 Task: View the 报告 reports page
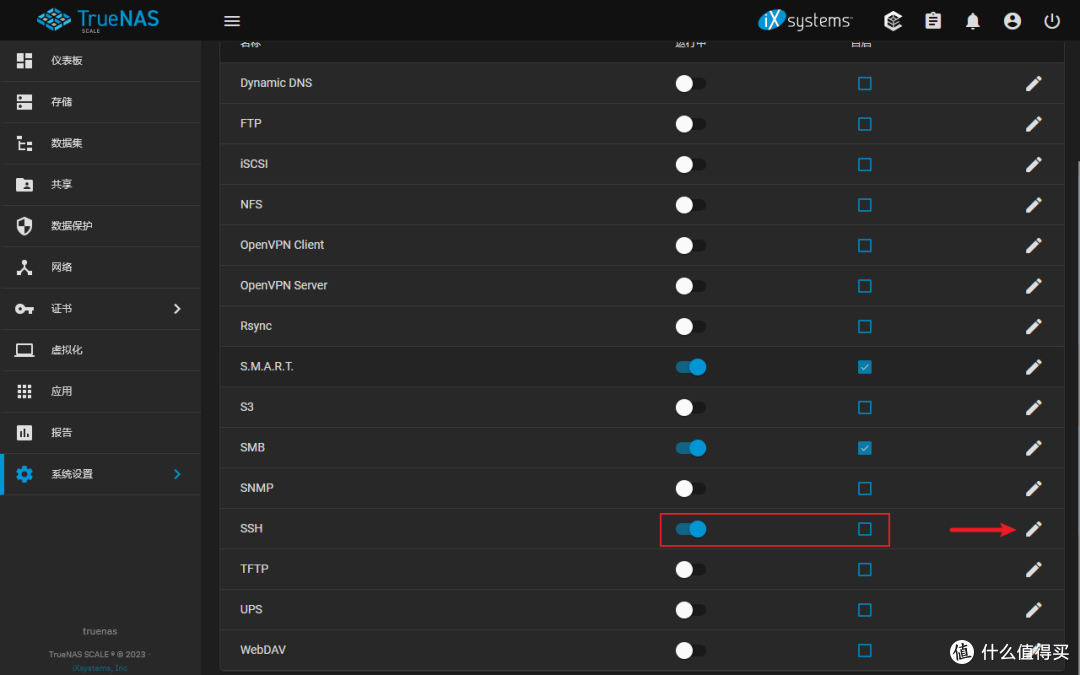click(59, 432)
